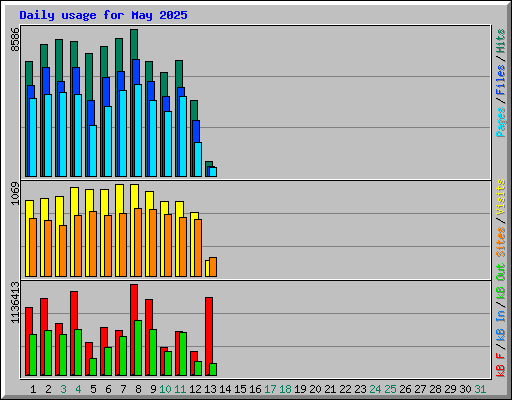Select green day 18 label
This screenshot has height=400, width=512.
pos(285,389)
